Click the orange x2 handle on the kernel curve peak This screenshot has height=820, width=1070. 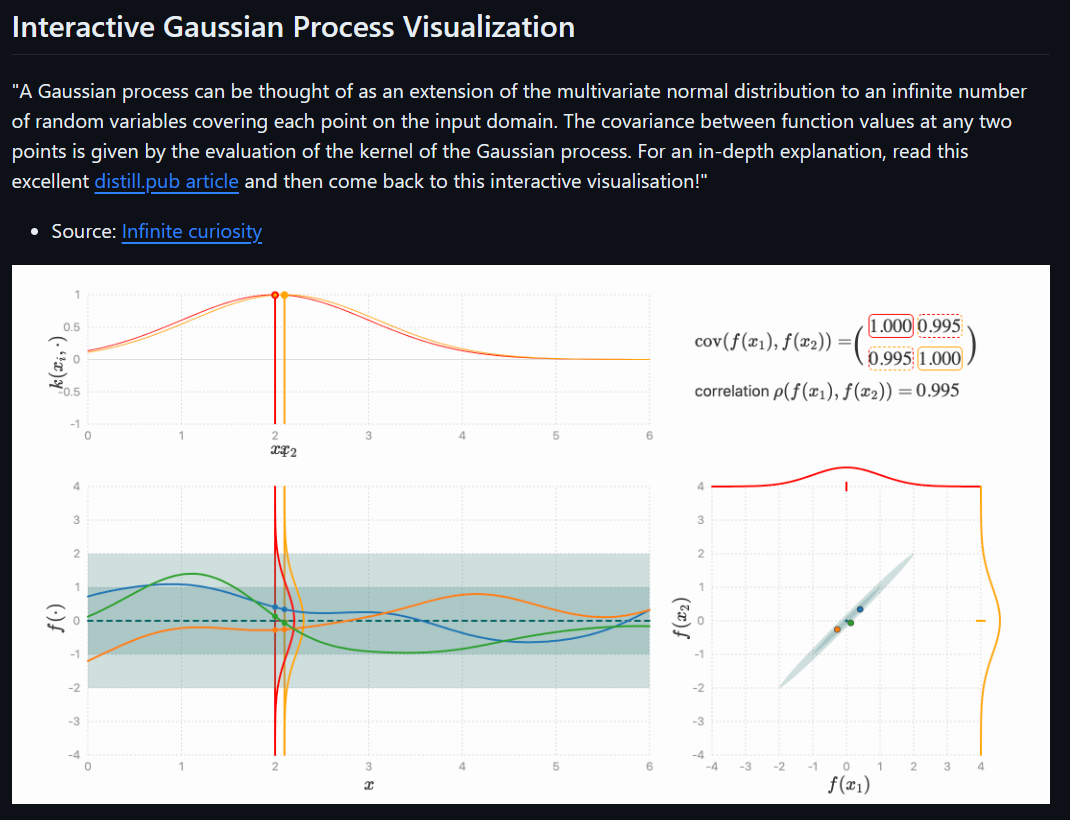(x=285, y=294)
